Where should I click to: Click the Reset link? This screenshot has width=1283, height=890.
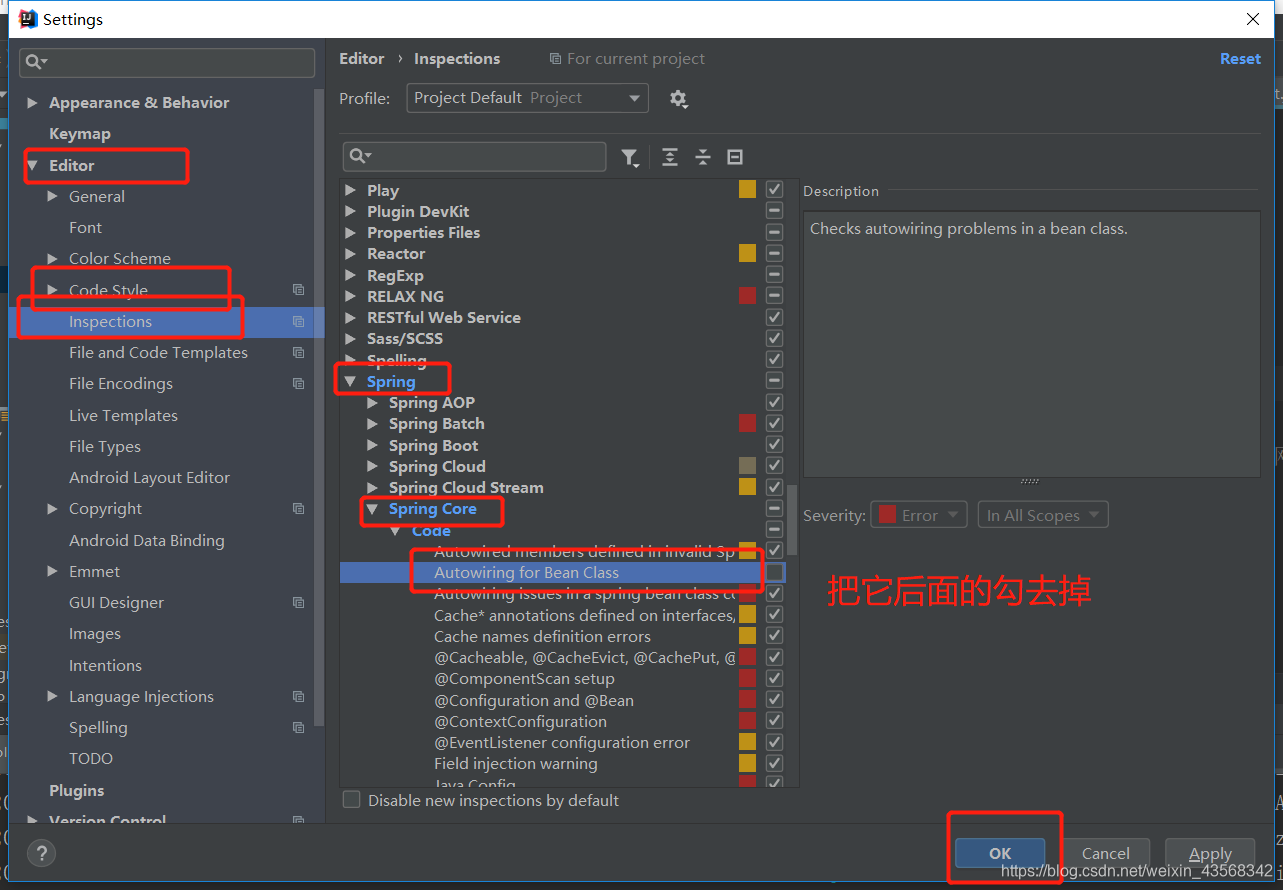[1240, 59]
